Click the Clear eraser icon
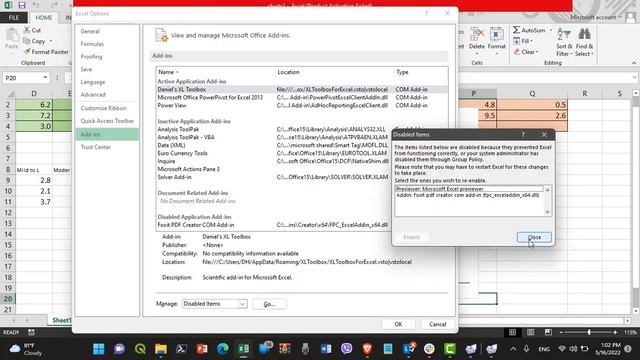640x360 pixels. tap(517, 52)
